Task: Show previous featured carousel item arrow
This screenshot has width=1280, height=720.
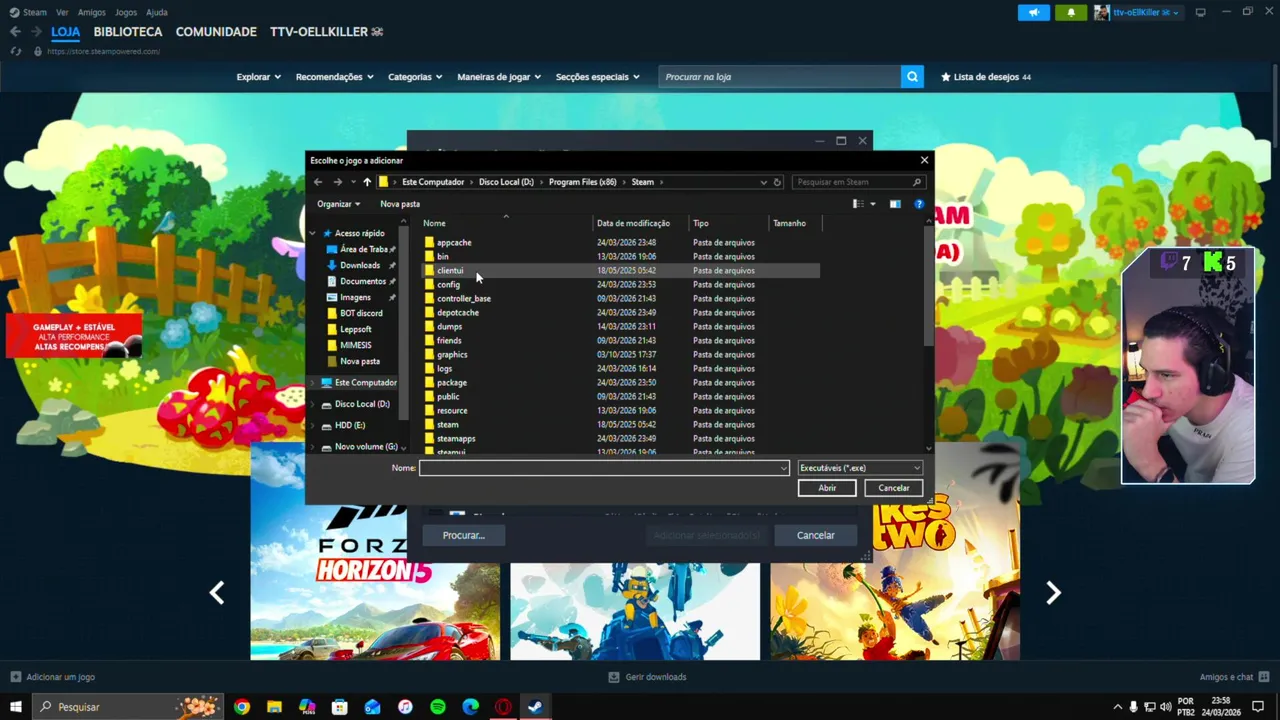Action: point(217,593)
